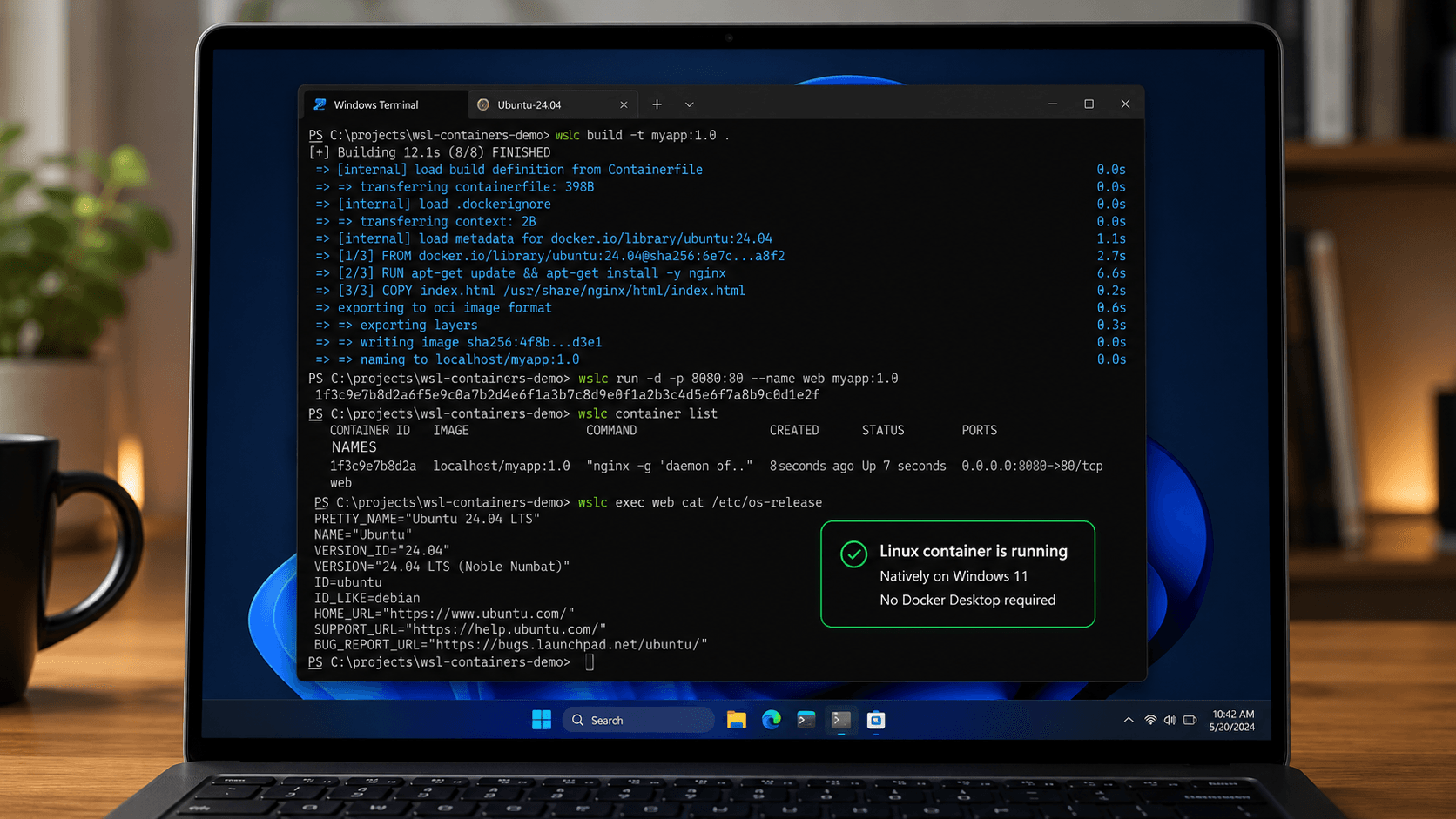
Task: Click the long container hash output line
Action: point(567,395)
